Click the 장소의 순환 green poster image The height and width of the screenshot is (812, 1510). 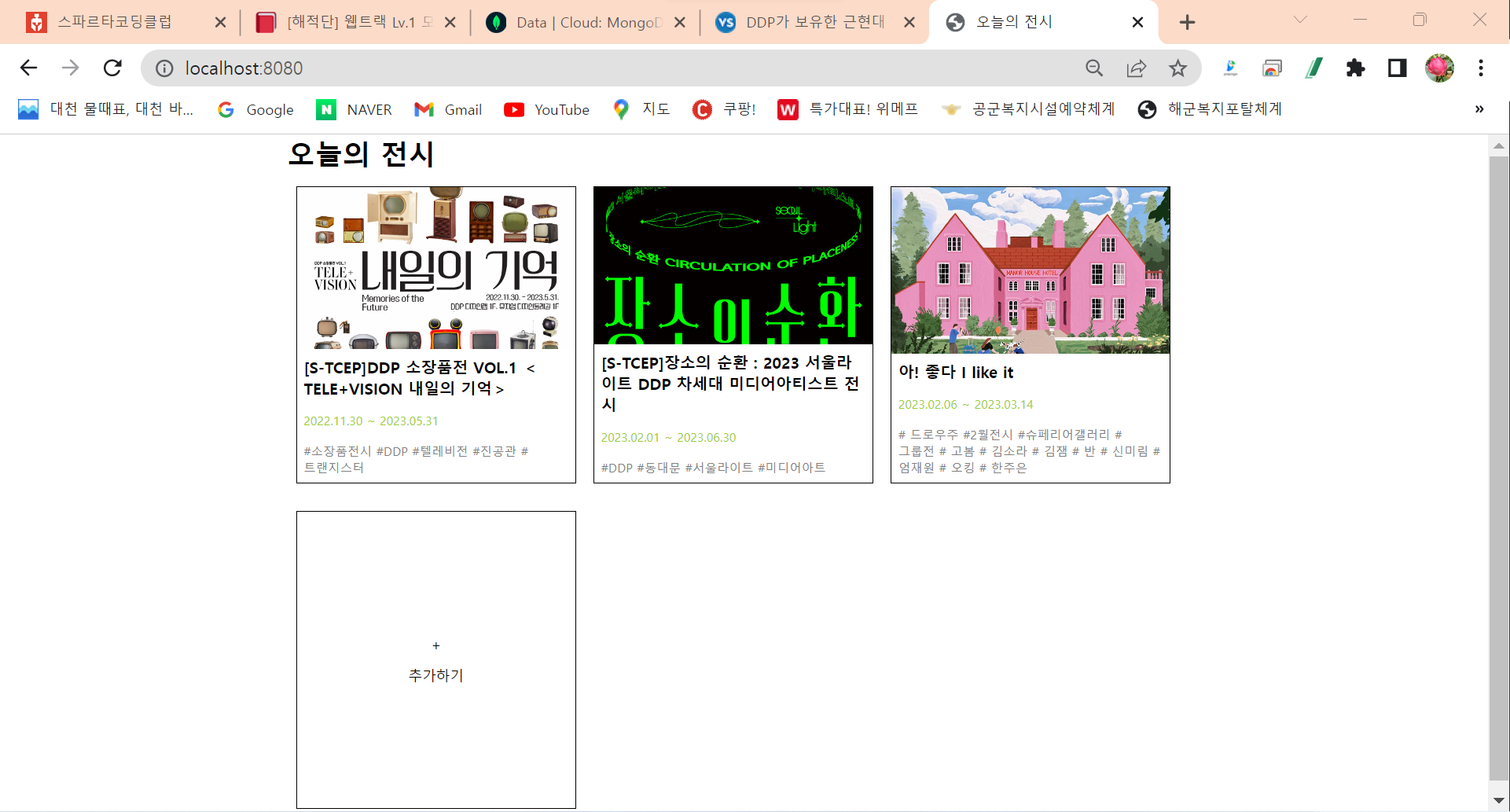click(733, 266)
